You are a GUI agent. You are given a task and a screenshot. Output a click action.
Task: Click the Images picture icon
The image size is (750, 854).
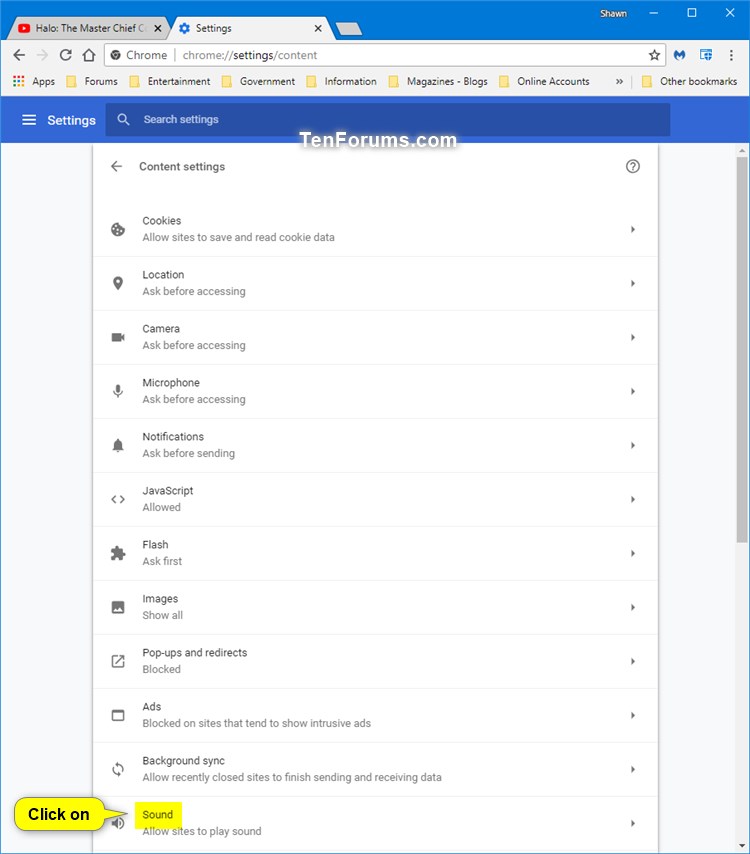coord(118,607)
